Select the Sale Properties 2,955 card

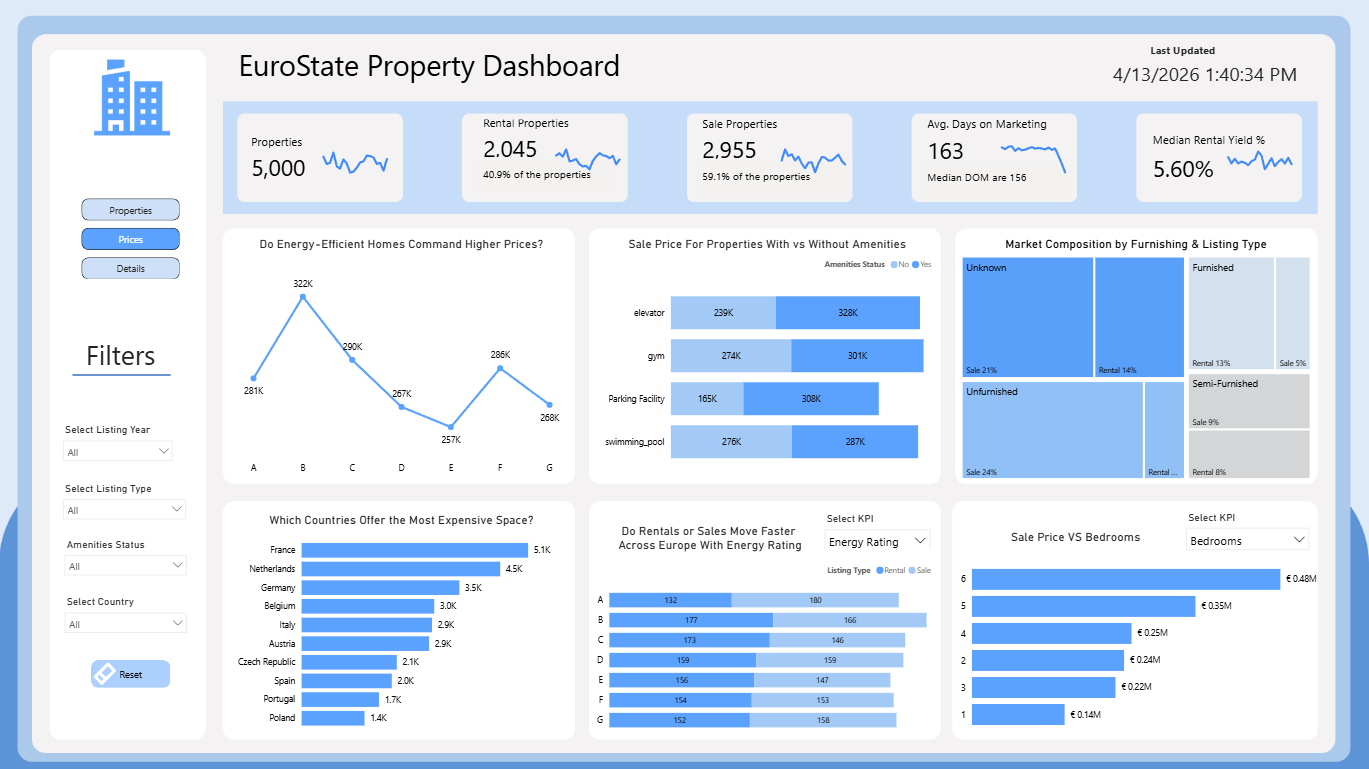[x=770, y=158]
